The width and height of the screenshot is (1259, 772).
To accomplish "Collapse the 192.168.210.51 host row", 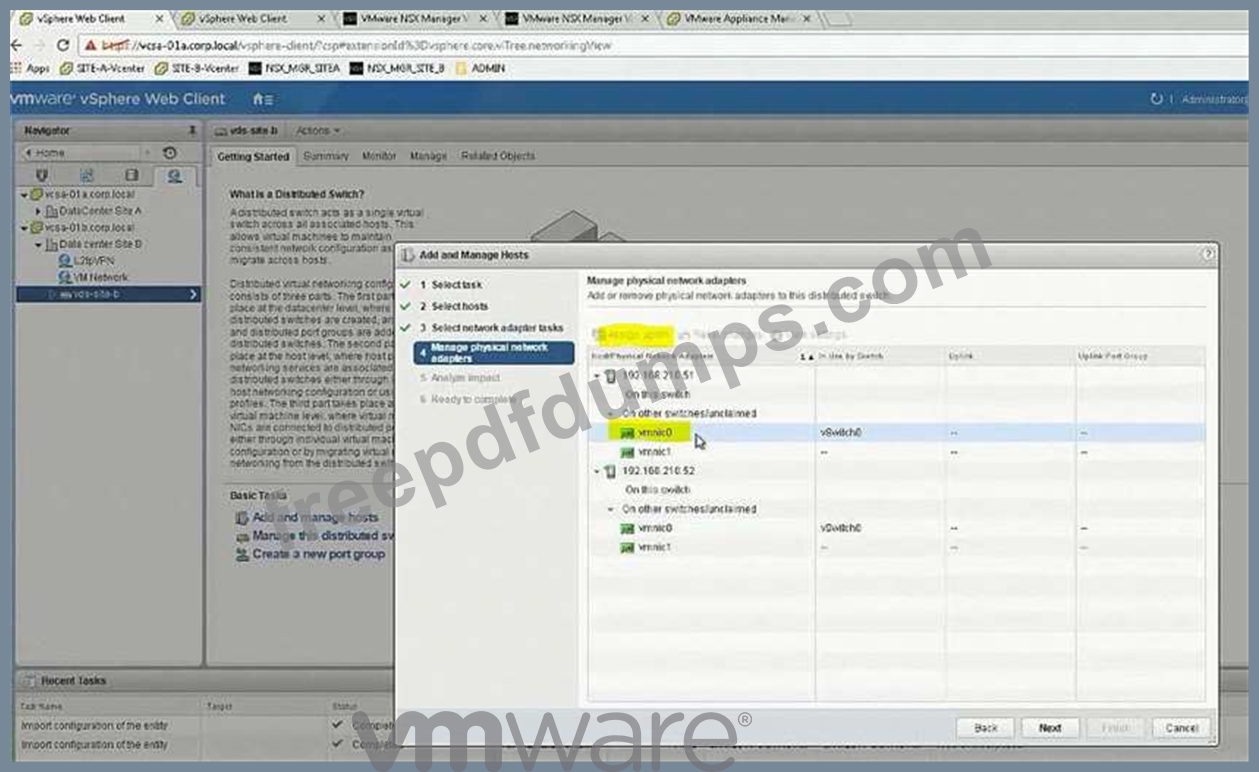I will tap(597, 376).
